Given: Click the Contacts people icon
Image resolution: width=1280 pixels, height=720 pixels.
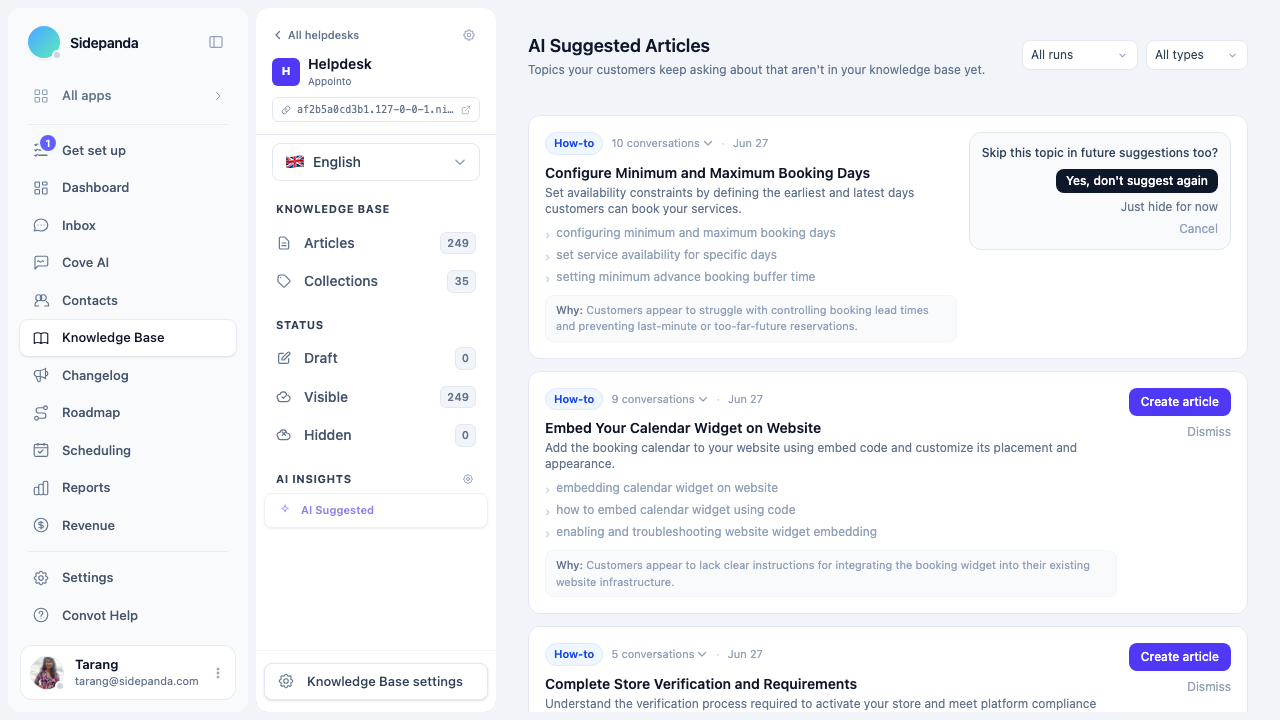Looking at the screenshot, I should tap(41, 300).
